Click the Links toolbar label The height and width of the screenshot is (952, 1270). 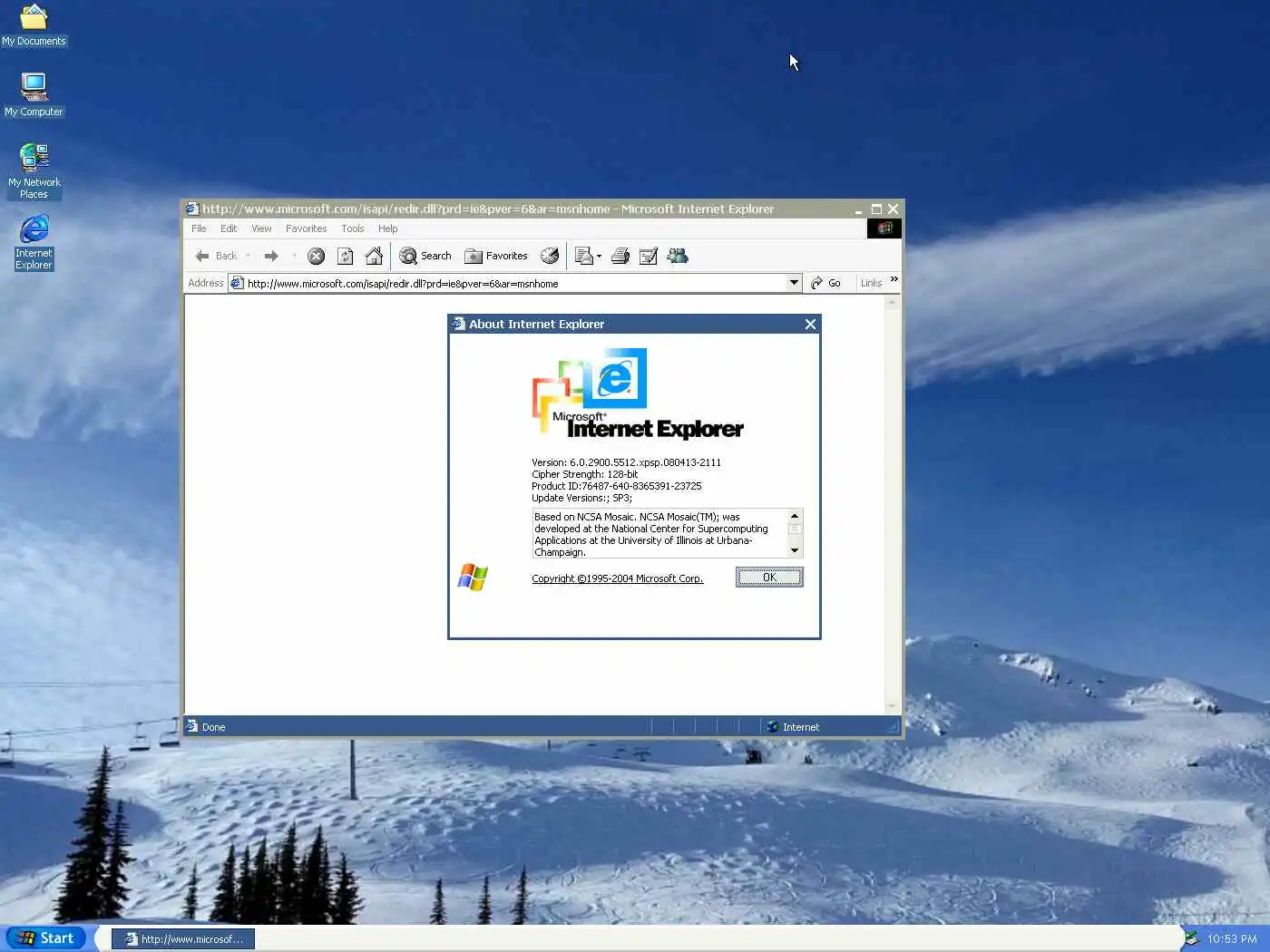tap(871, 283)
